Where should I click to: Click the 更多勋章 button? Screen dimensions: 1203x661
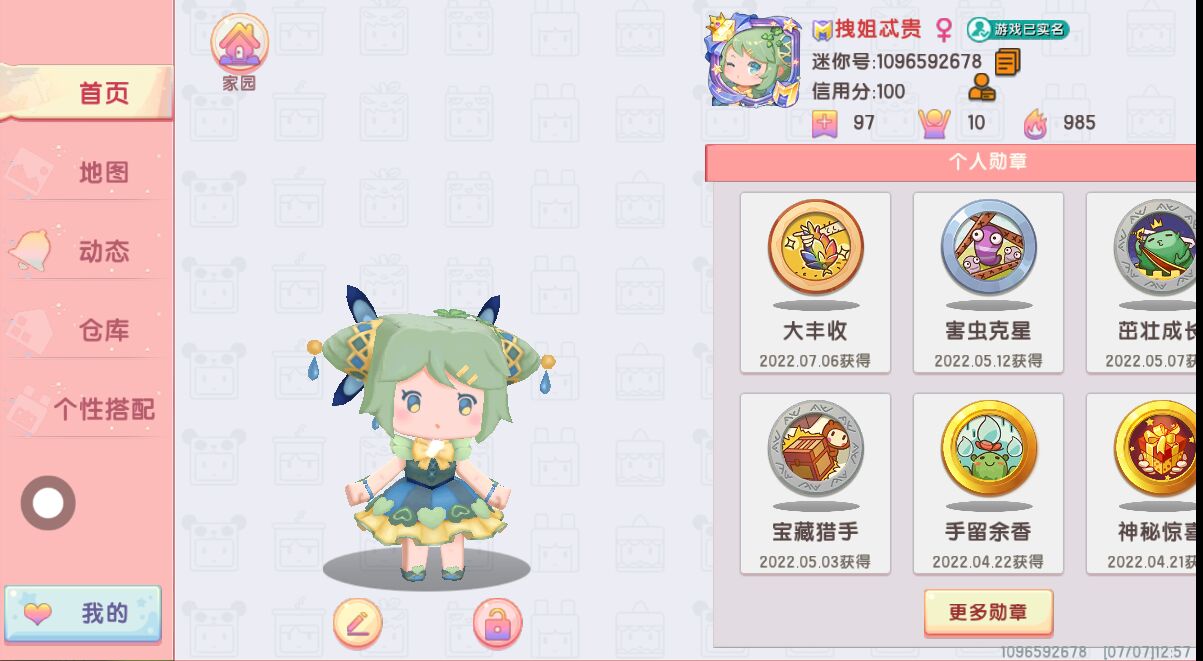tap(988, 612)
